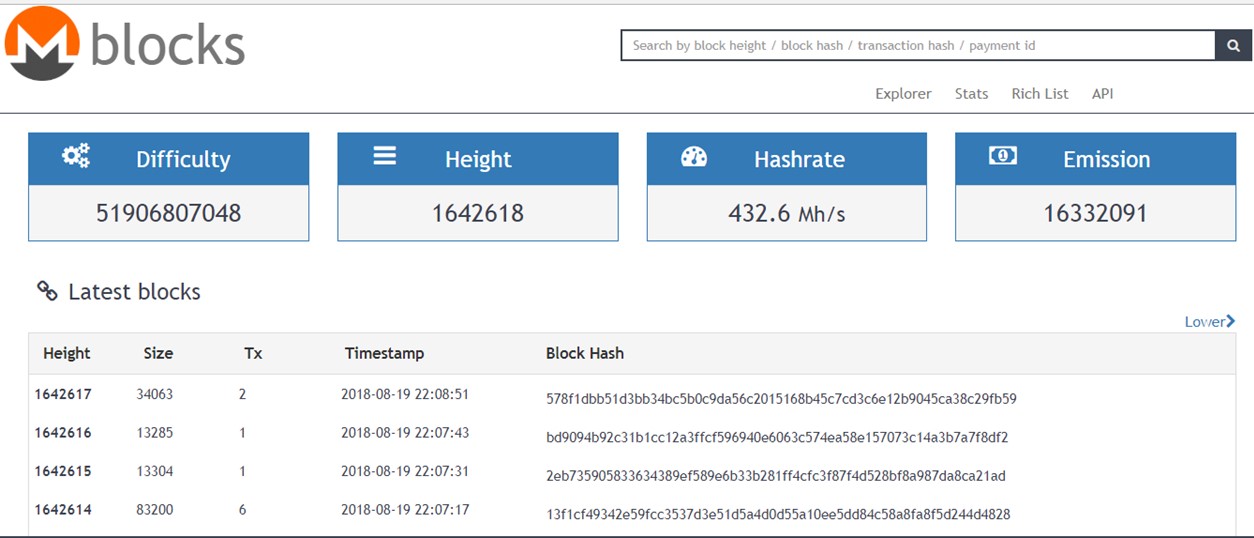Screen dimensions: 1254x538
Task: Click the chain link icon beside Latest blocks
Action: click(47, 291)
